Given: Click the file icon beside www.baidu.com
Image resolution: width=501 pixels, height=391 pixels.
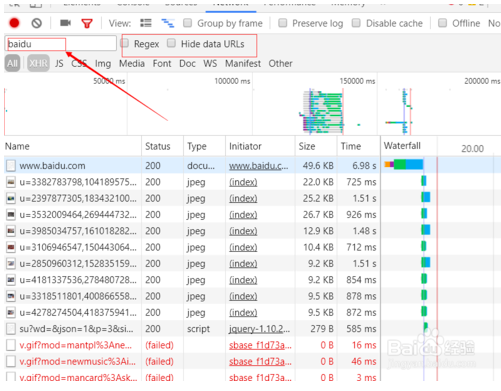Looking at the screenshot, I should [11, 166].
